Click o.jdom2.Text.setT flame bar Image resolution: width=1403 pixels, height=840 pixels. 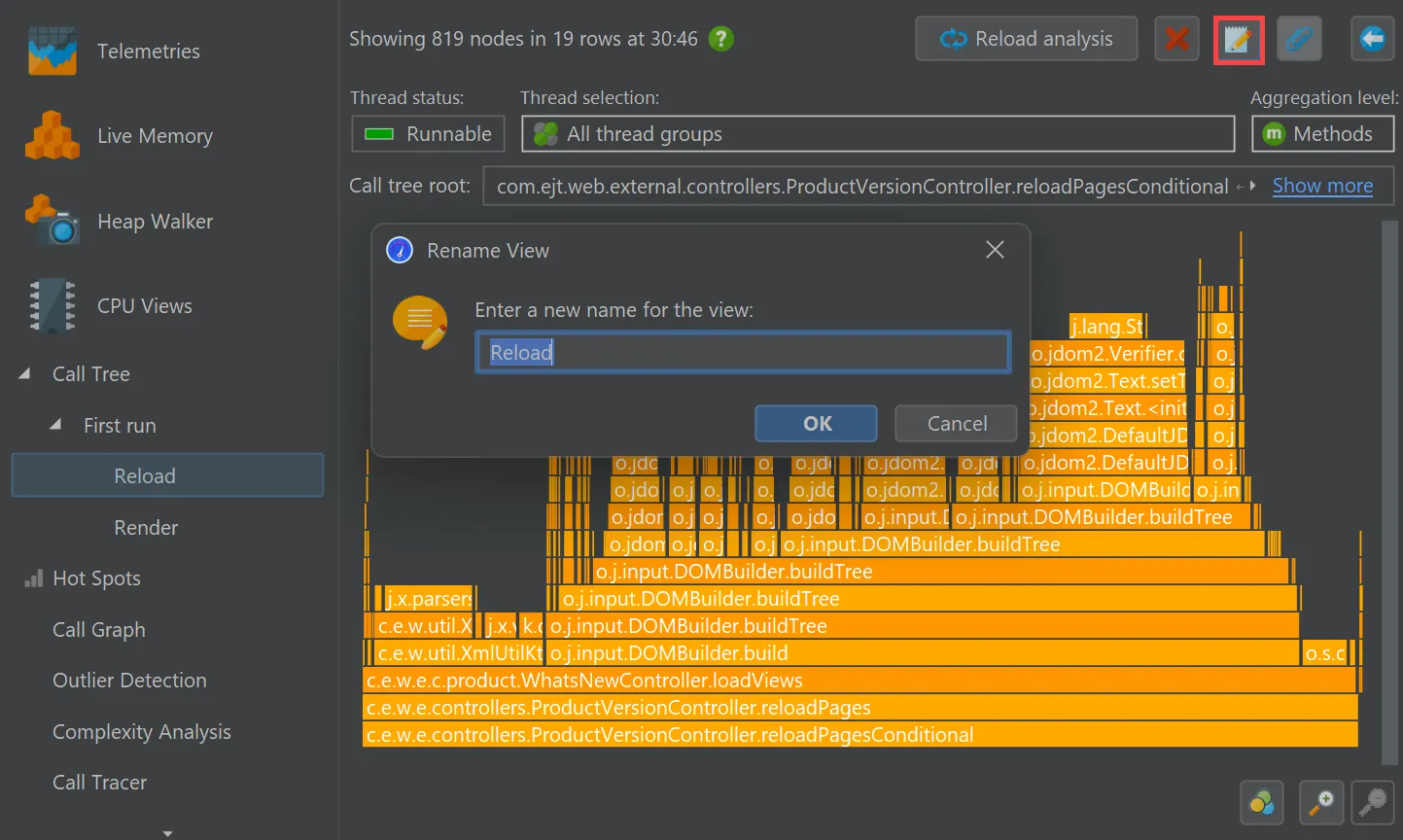tap(1107, 381)
